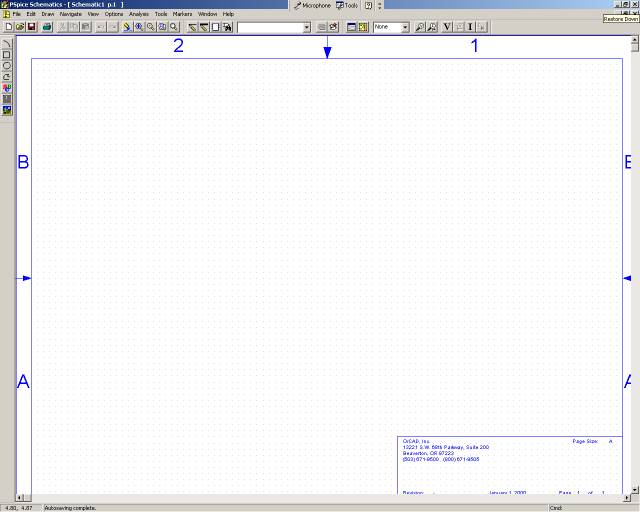The width and height of the screenshot is (640, 512).
Task: Click the Save file toolbar icon
Action: point(31,27)
